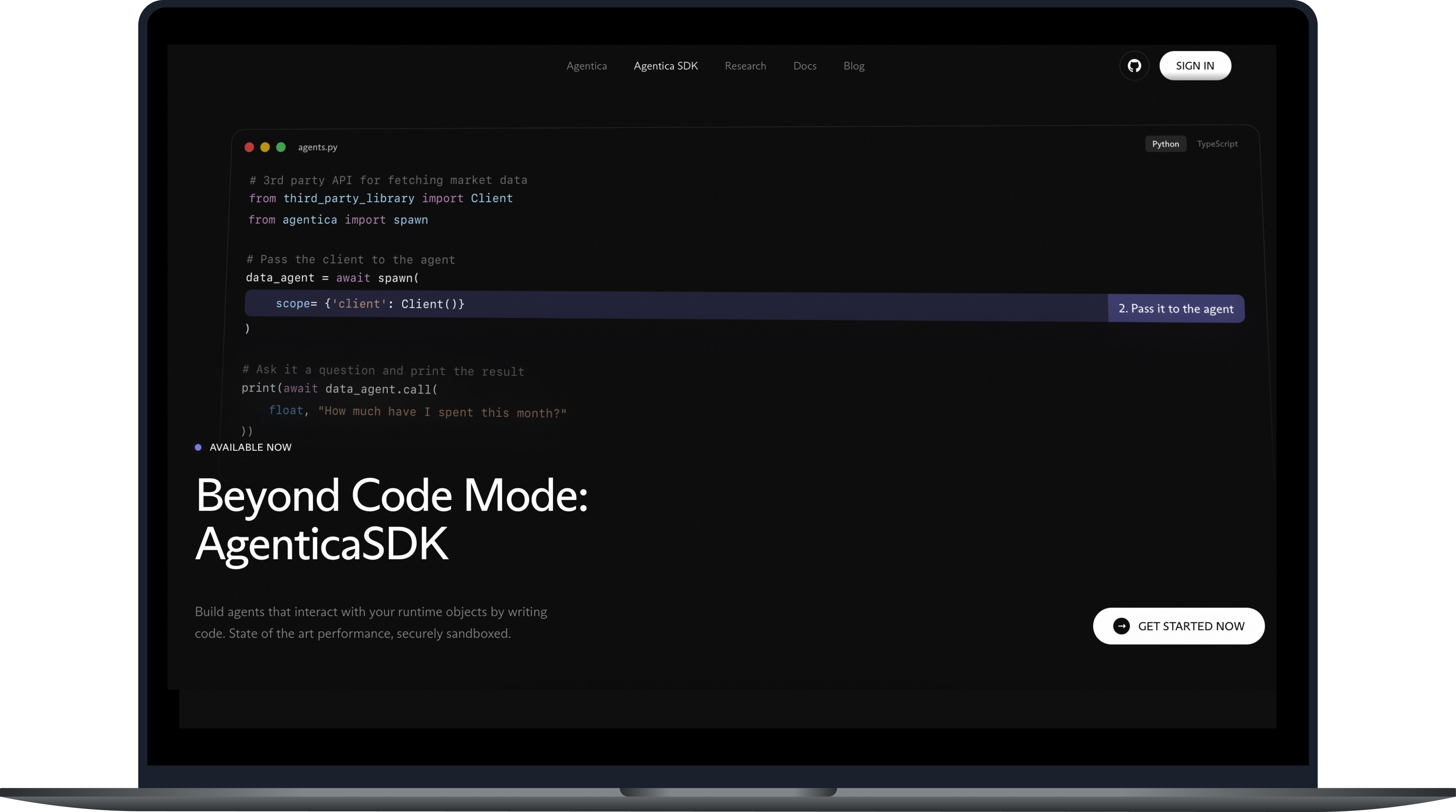Click the green window dot in code panel

[x=281, y=147]
